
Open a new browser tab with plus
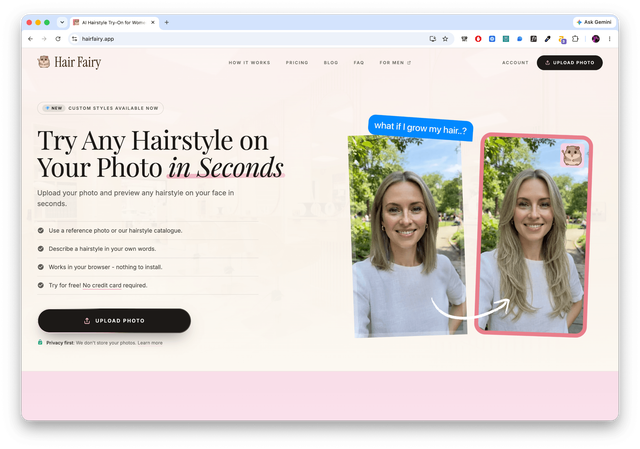167,22
